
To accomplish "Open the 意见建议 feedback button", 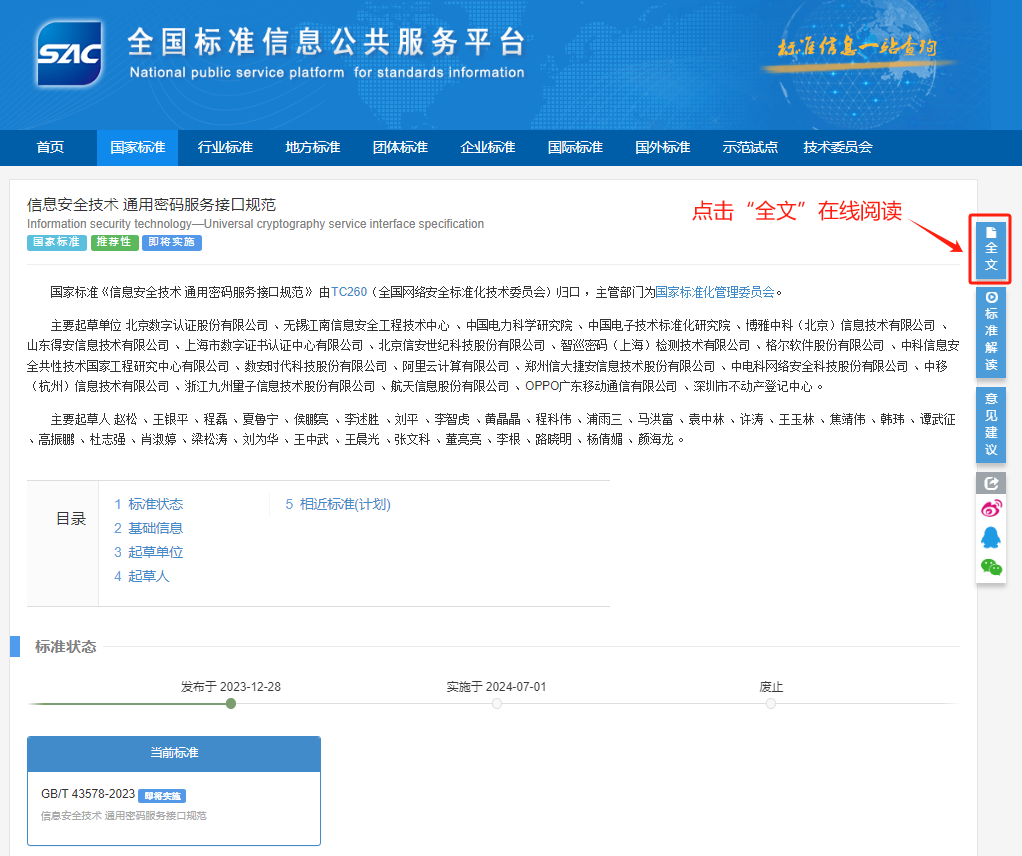I will [x=990, y=425].
